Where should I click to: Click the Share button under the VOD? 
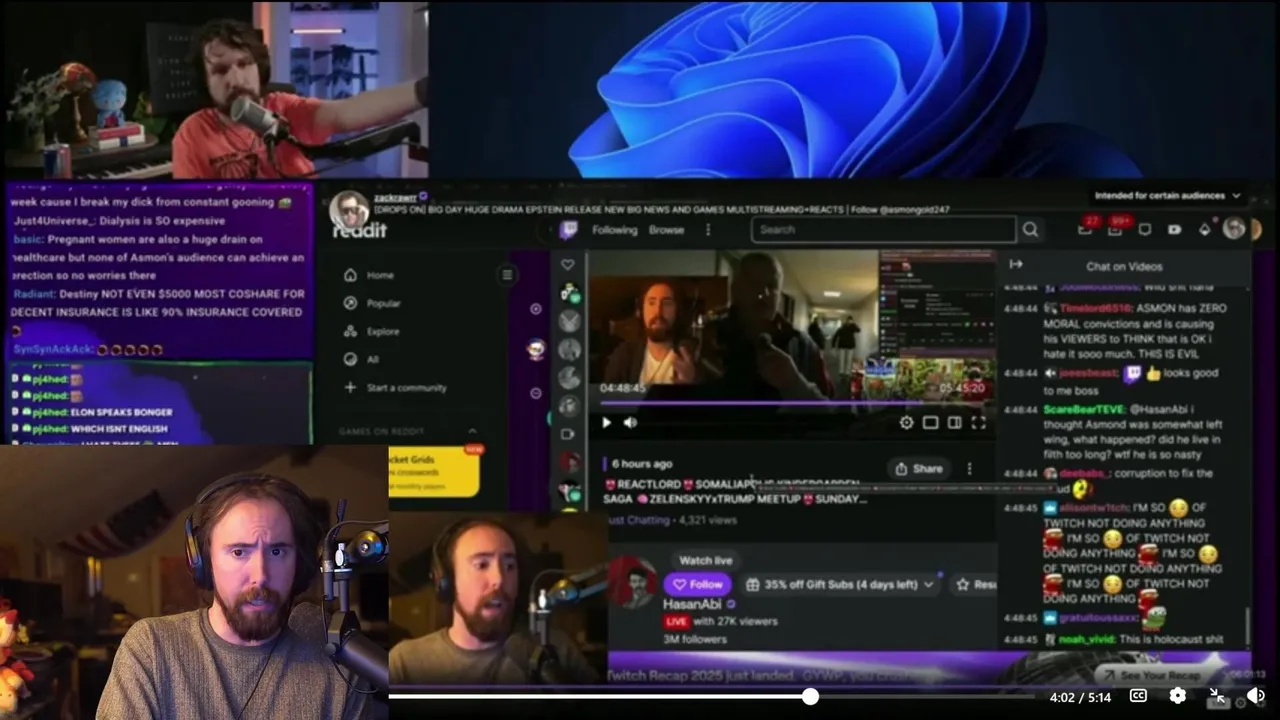[x=919, y=468]
